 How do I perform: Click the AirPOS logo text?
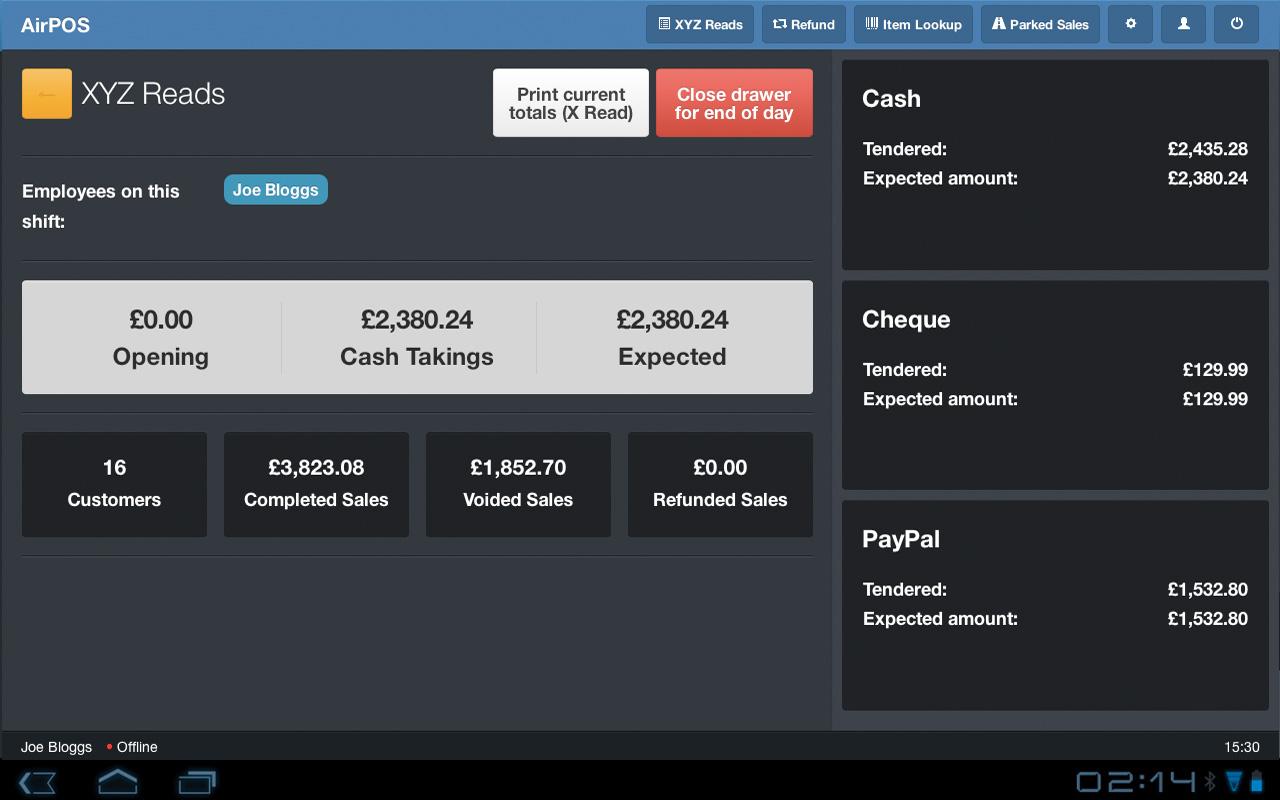click(56, 25)
